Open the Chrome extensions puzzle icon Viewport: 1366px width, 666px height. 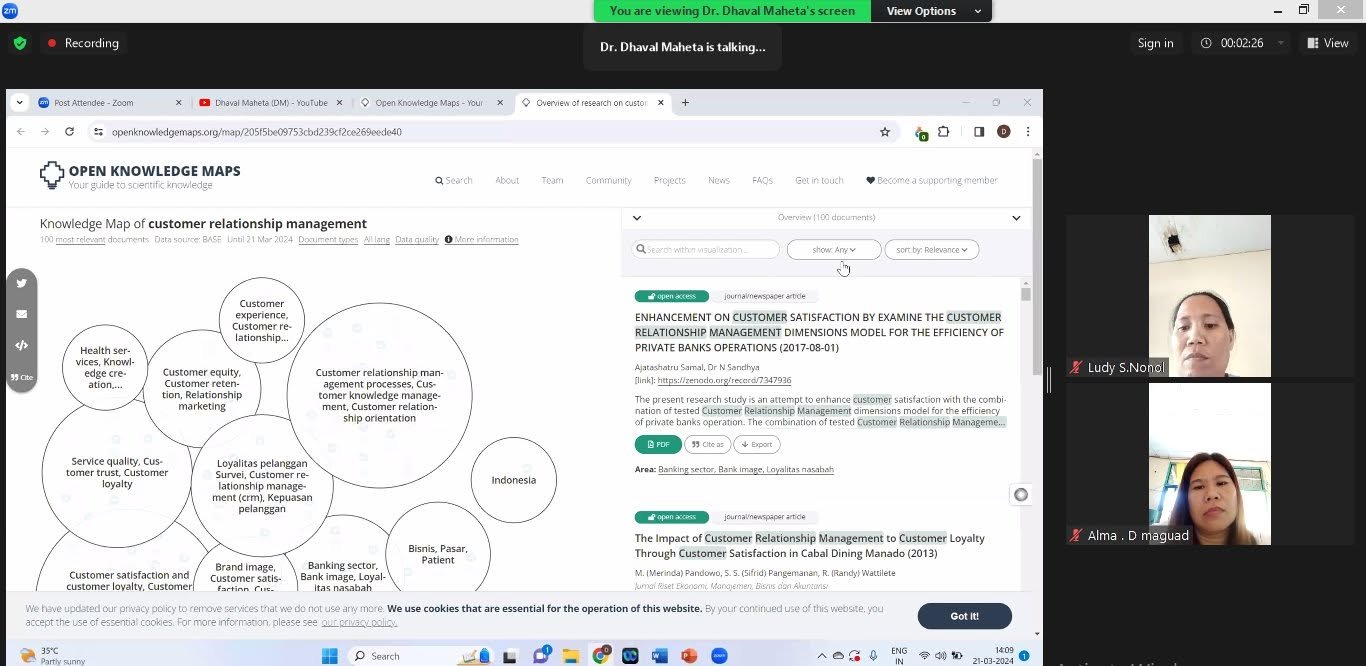pos(943,131)
